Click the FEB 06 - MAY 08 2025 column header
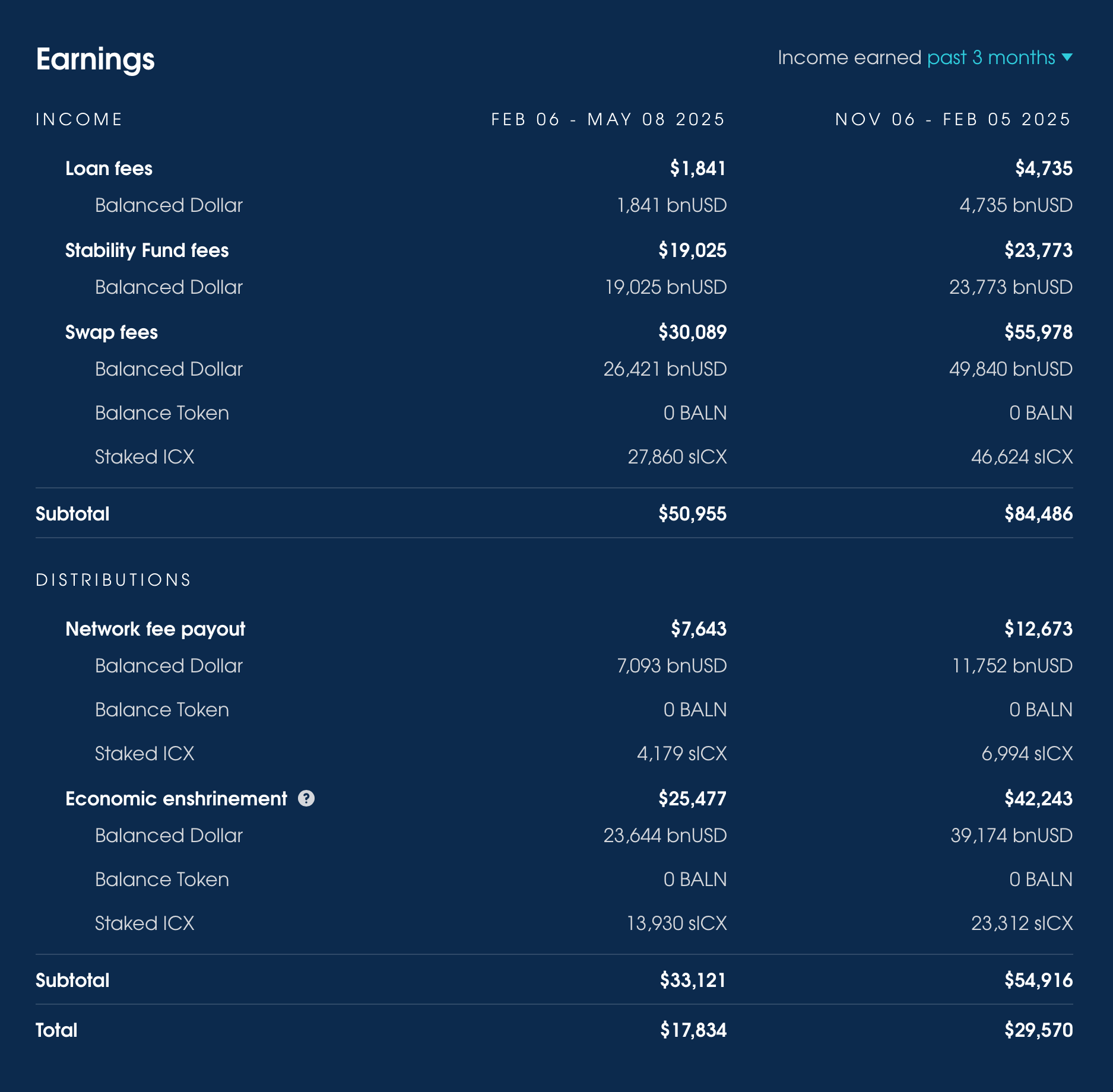 pos(608,119)
